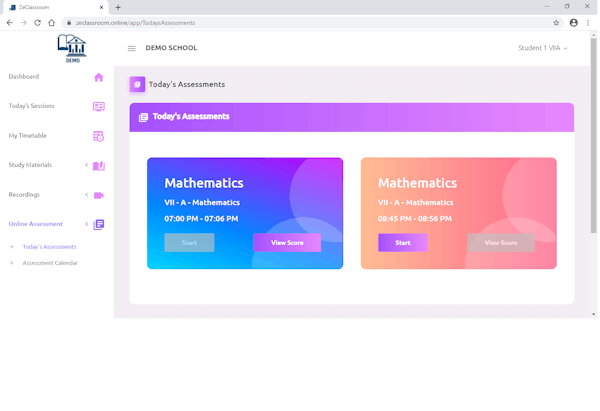The width and height of the screenshot is (600, 411).
Task: Bookmark this page with the star icon
Action: 556,23
